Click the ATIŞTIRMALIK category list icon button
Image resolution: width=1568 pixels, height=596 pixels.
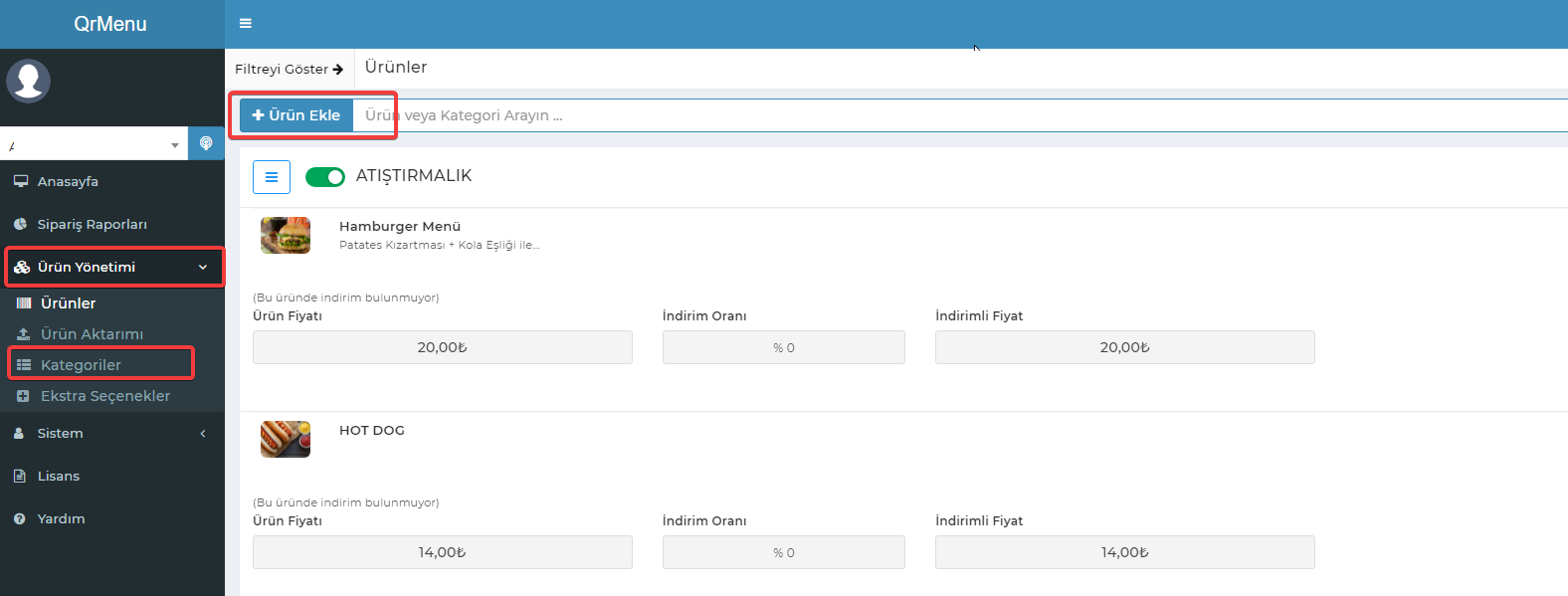tap(272, 177)
